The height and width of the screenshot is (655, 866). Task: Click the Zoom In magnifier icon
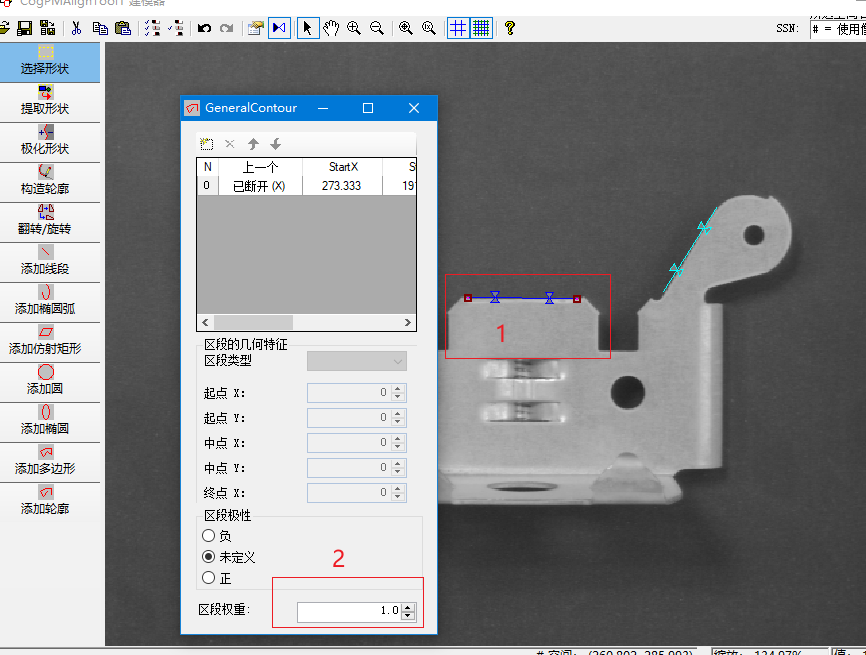353,28
